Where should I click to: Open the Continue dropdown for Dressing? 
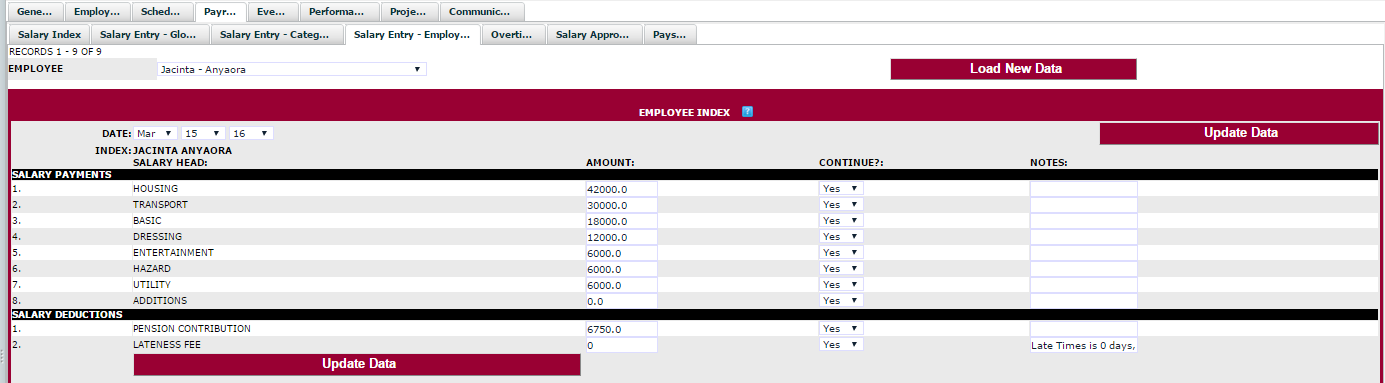point(841,237)
